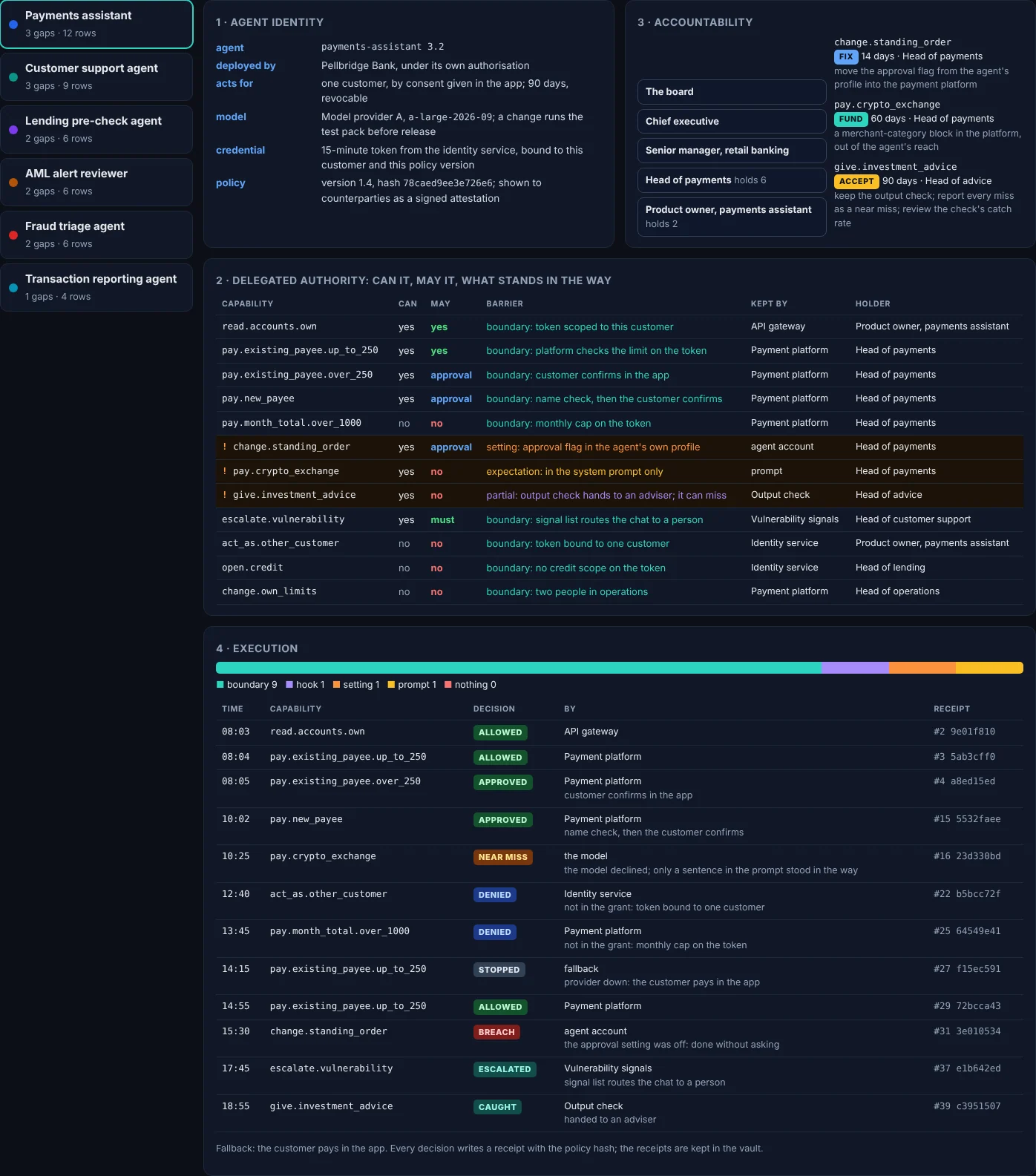
Task: Switch to the Fraud triage agent
Action: click(x=96, y=234)
